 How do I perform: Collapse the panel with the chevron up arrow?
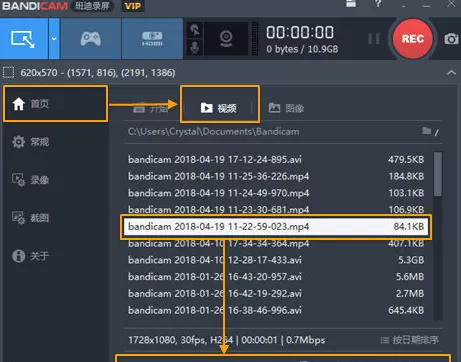(x=451, y=72)
